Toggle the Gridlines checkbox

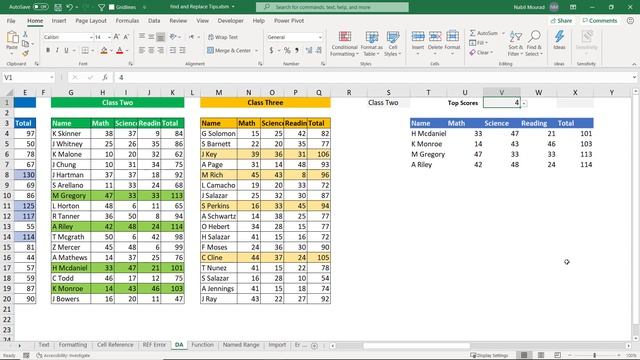[111, 7]
